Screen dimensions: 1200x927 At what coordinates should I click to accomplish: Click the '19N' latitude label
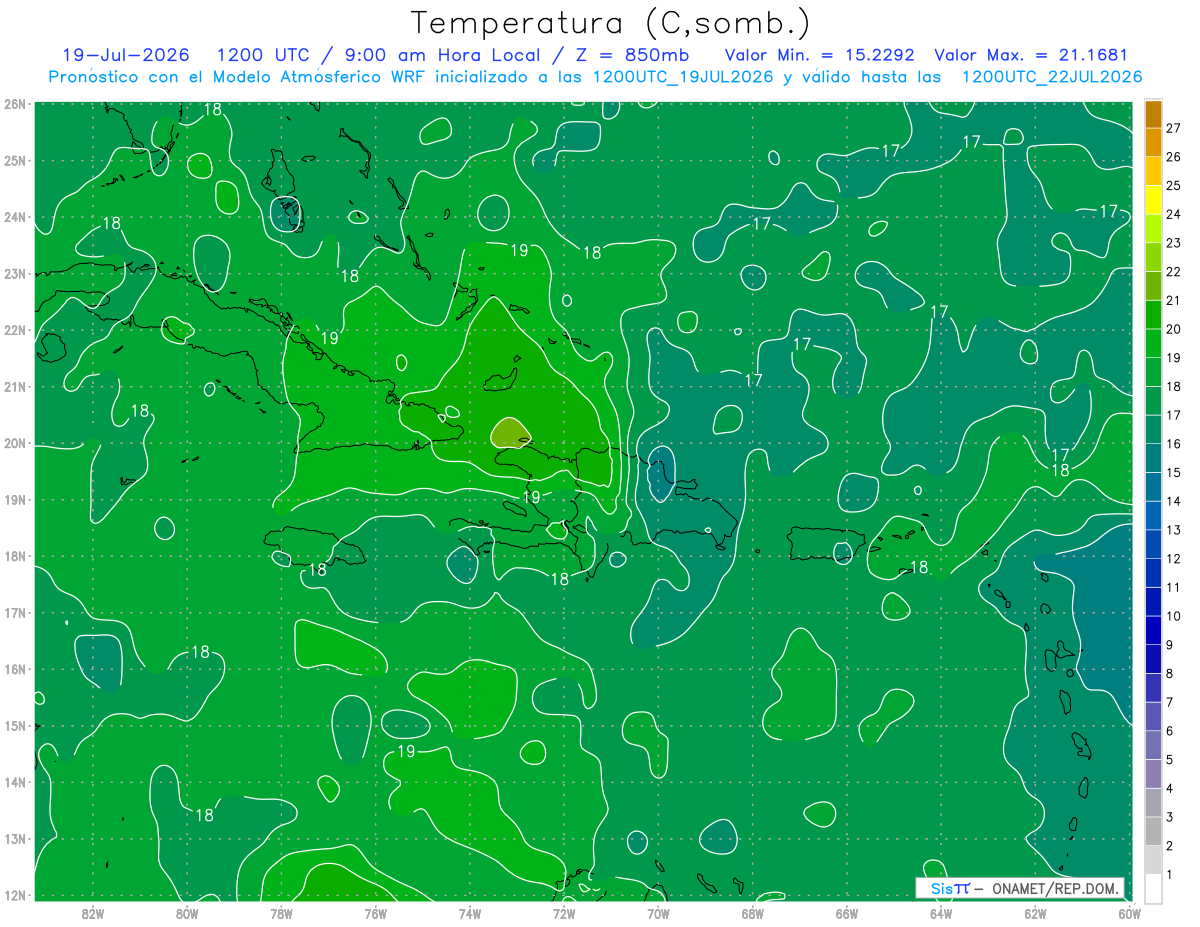tap(15, 499)
